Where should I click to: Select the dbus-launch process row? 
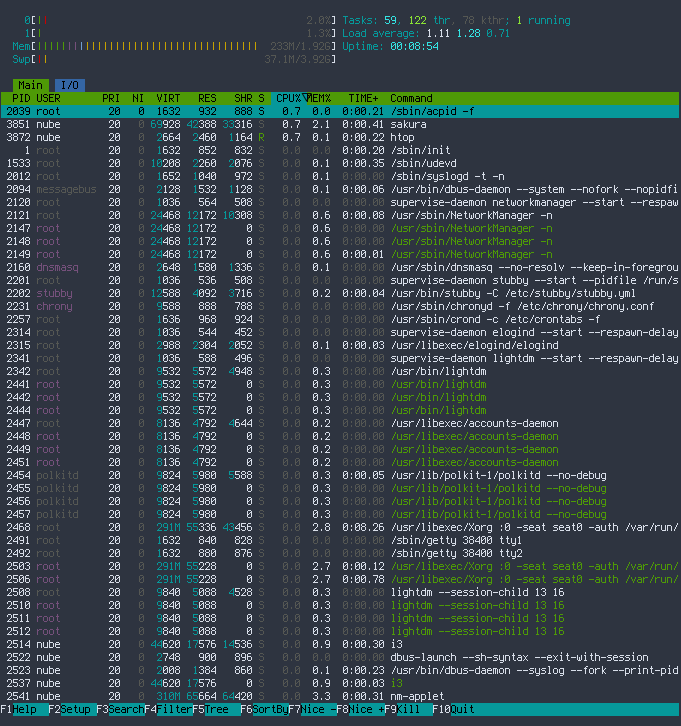coord(340,657)
